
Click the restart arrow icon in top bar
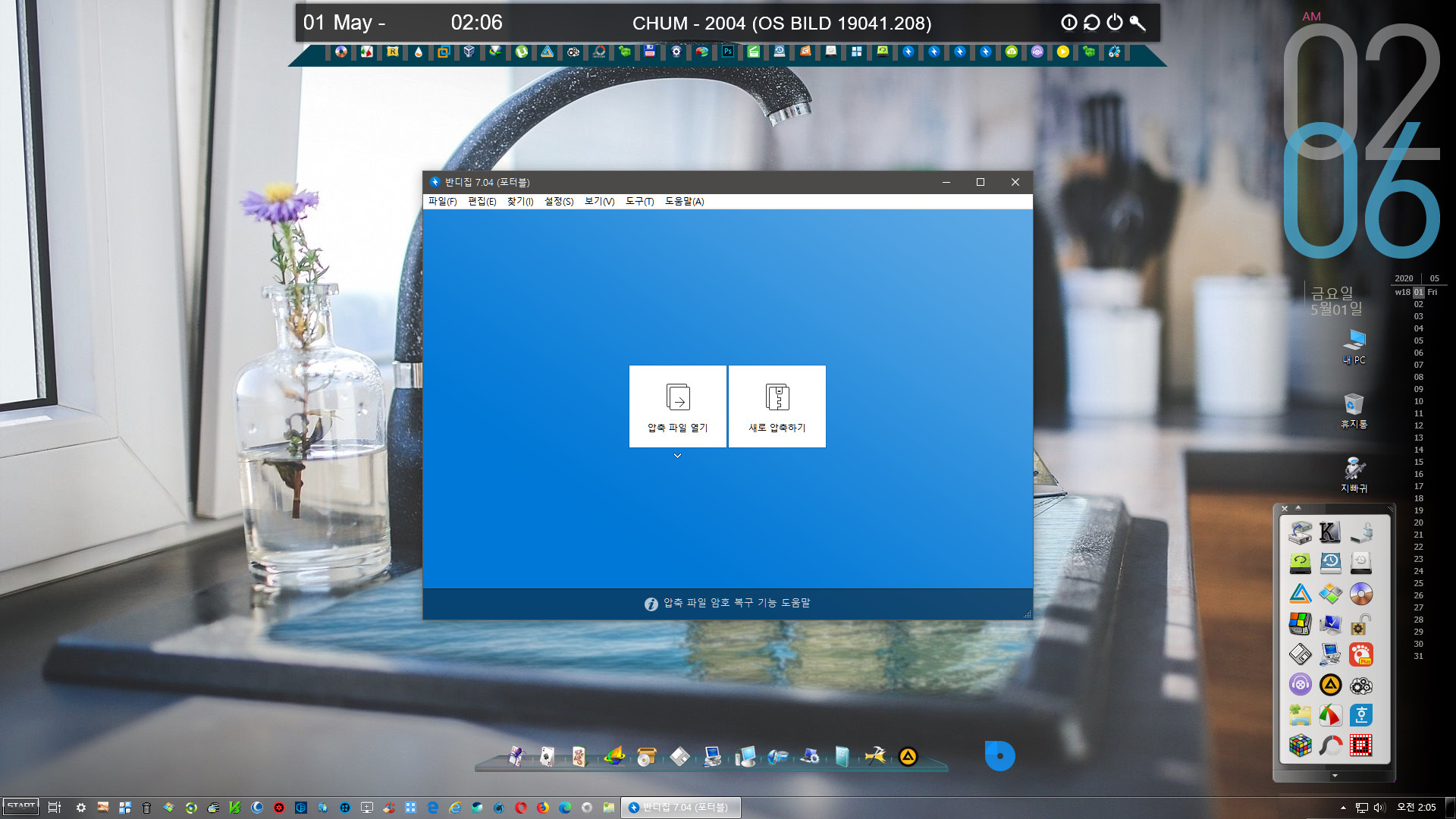point(1091,23)
